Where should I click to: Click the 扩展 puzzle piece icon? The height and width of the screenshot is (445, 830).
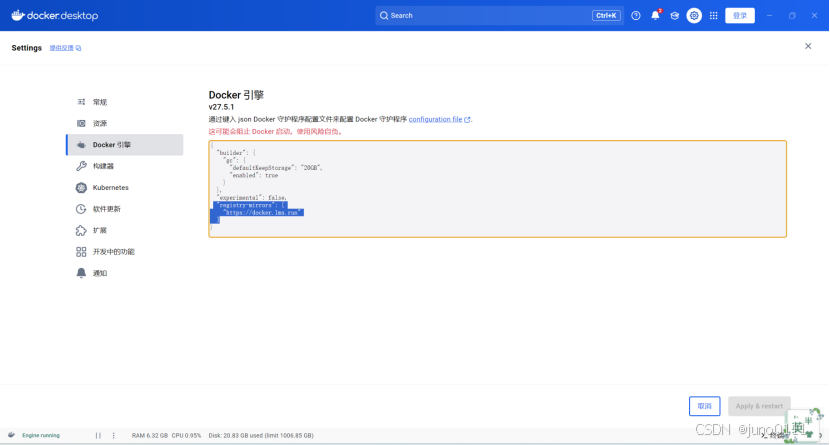(81, 230)
